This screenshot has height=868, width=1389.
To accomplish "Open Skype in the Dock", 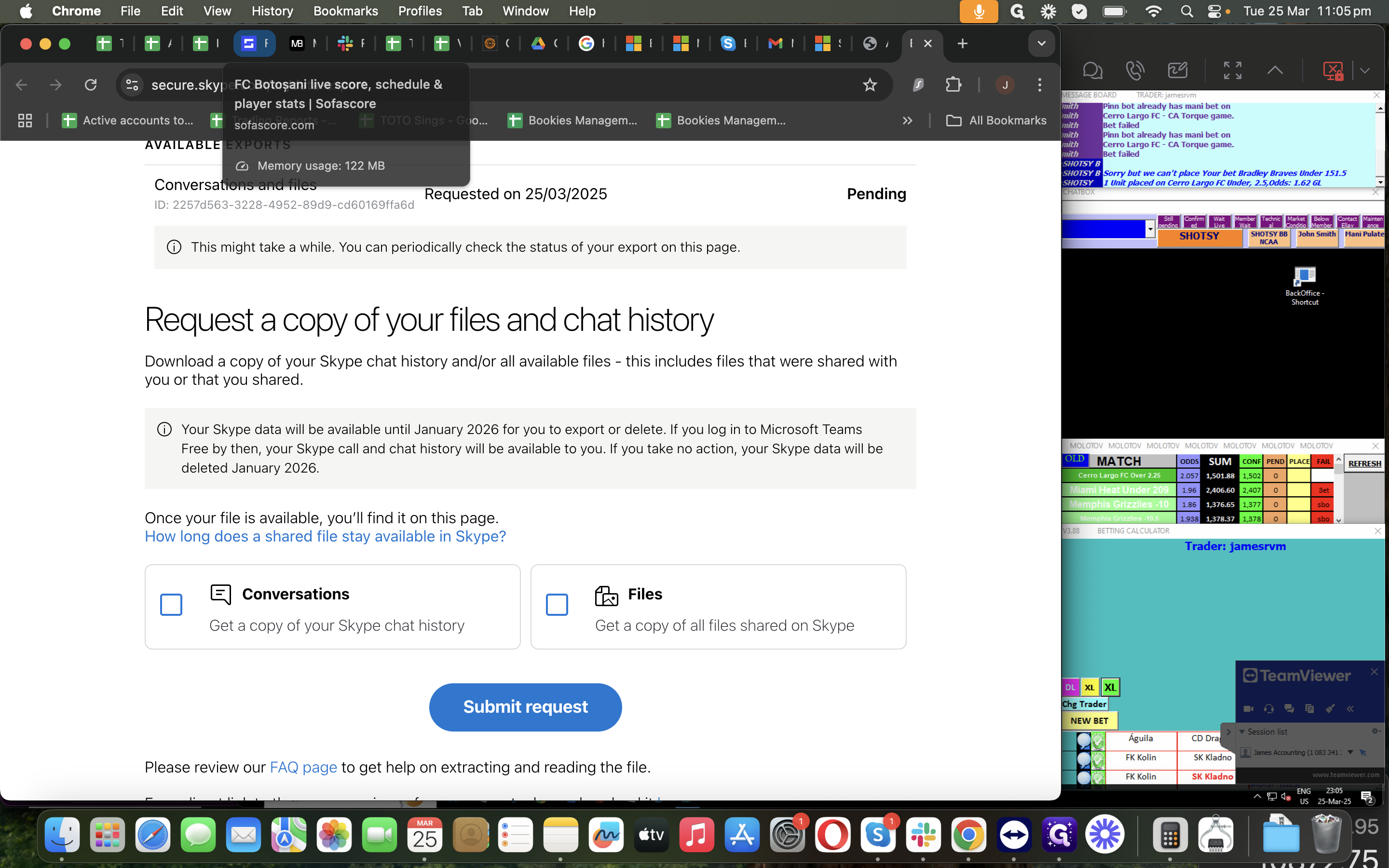I will click(878, 835).
